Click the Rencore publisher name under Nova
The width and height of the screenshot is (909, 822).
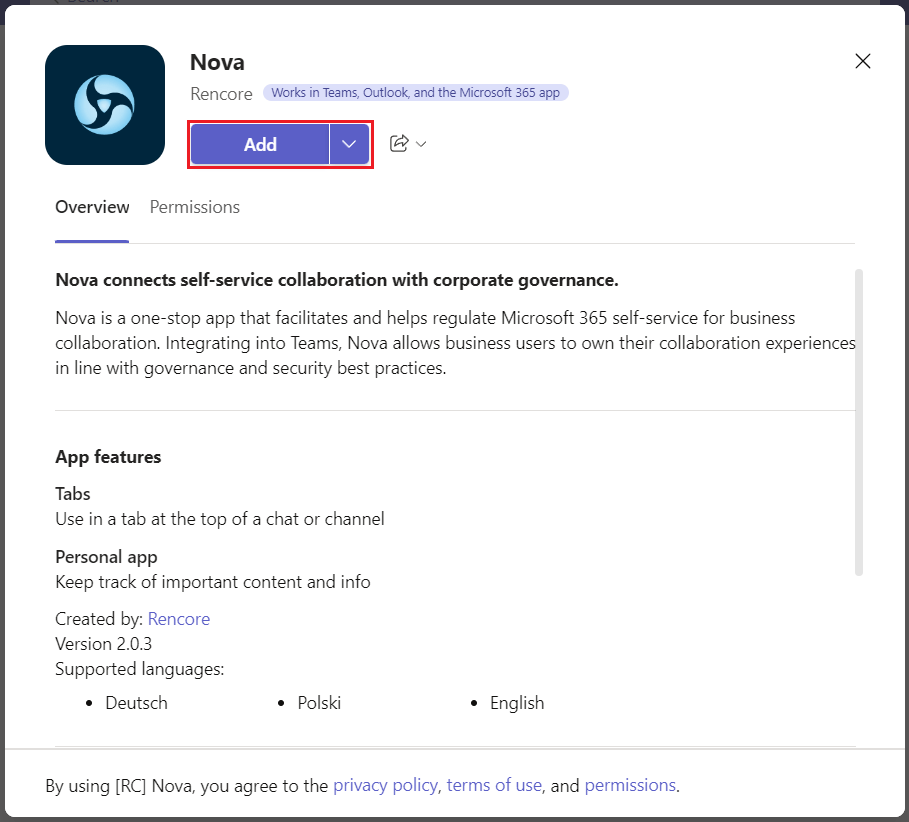(221, 94)
